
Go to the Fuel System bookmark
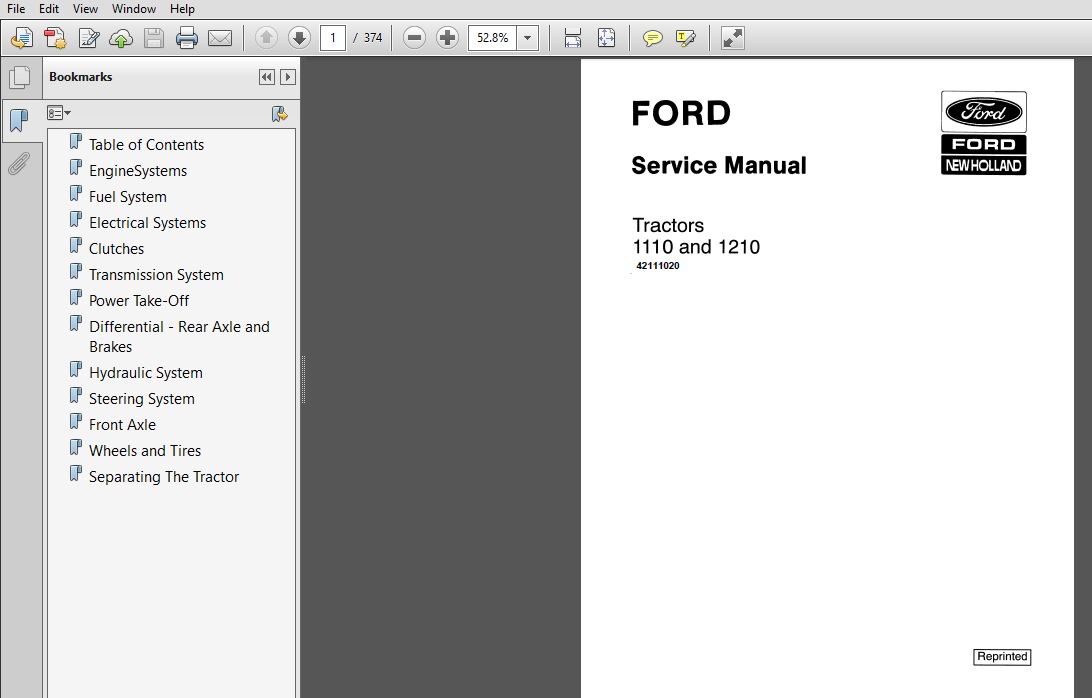pos(127,196)
